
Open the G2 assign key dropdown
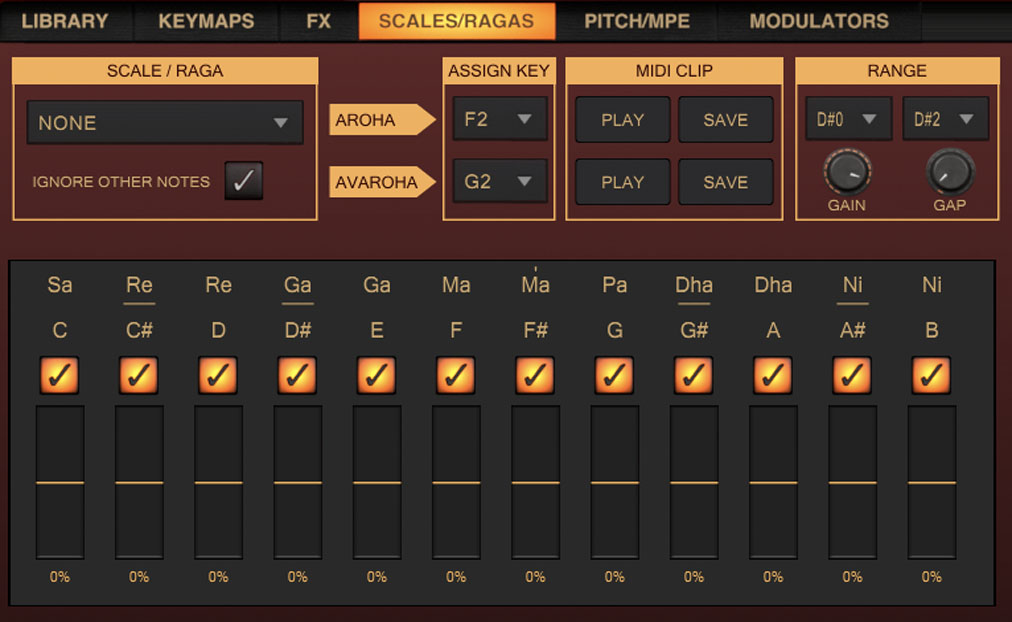click(x=500, y=181)
